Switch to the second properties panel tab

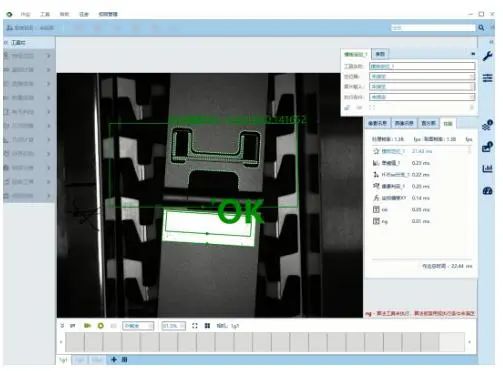click(380, 54)
